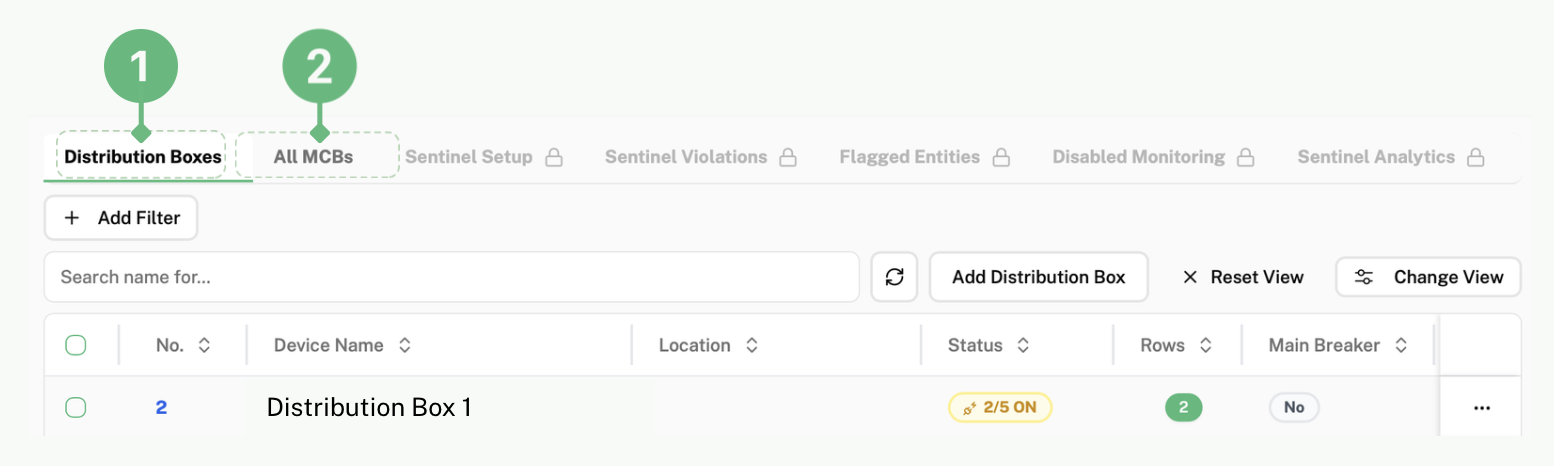
Task: Click the three-dot row actions menu
Action: click(x=1481, y=407)
